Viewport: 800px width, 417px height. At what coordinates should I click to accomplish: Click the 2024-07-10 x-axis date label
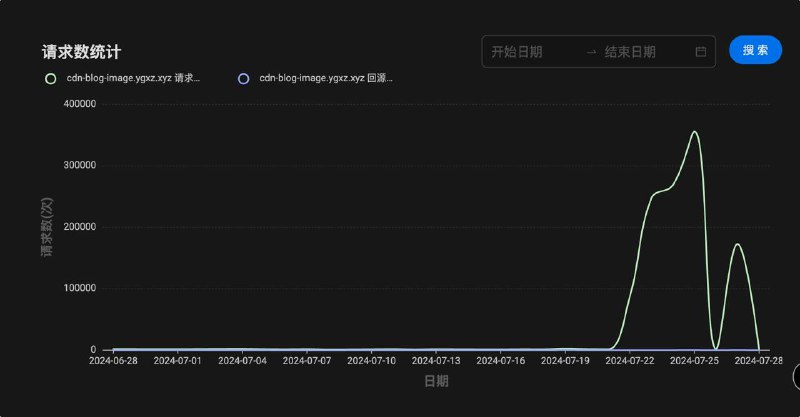pyautogui.click(x=372, y=360)
